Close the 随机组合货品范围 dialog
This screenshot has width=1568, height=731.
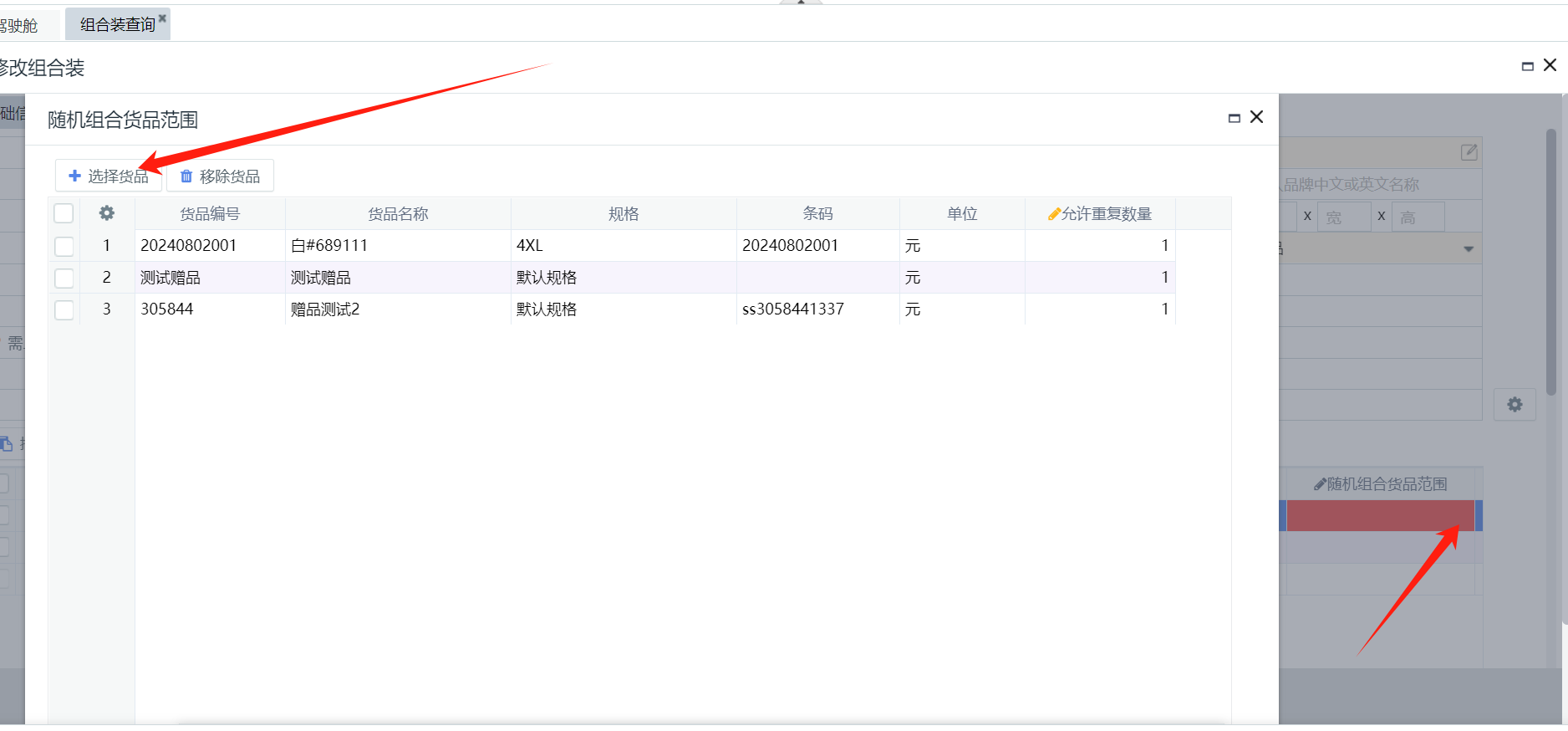click(1256, 117)
